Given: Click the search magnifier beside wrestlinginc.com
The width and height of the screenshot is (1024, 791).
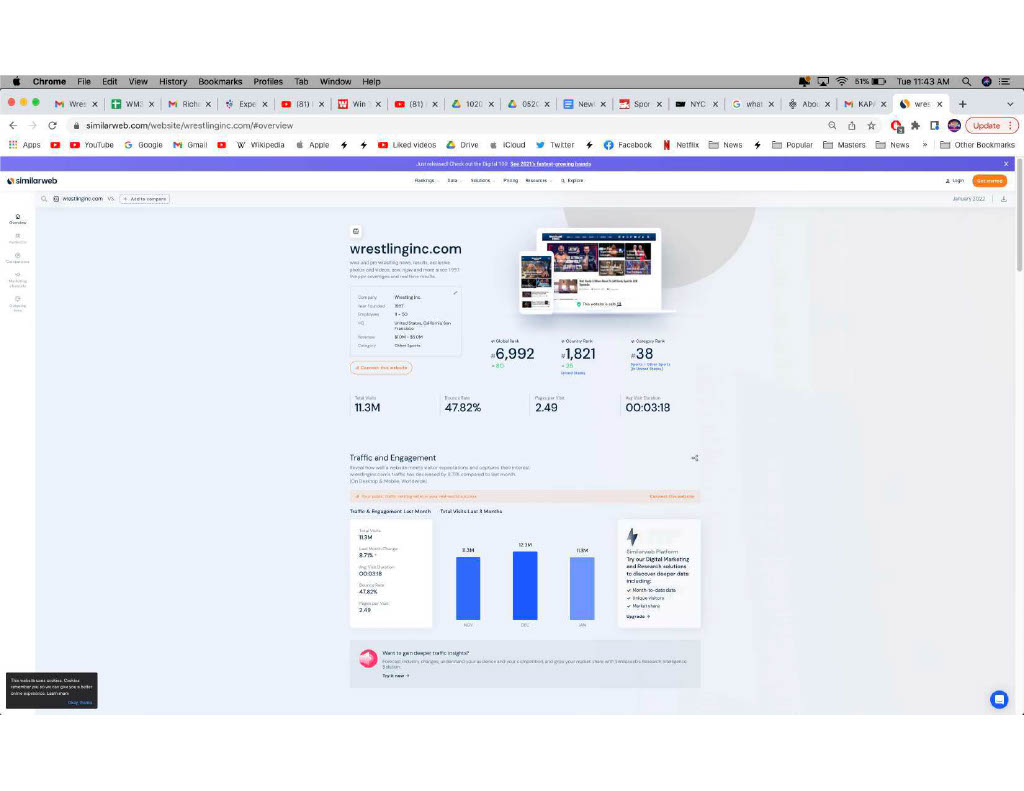Looking at the screenshot, I should coord(44,199).
